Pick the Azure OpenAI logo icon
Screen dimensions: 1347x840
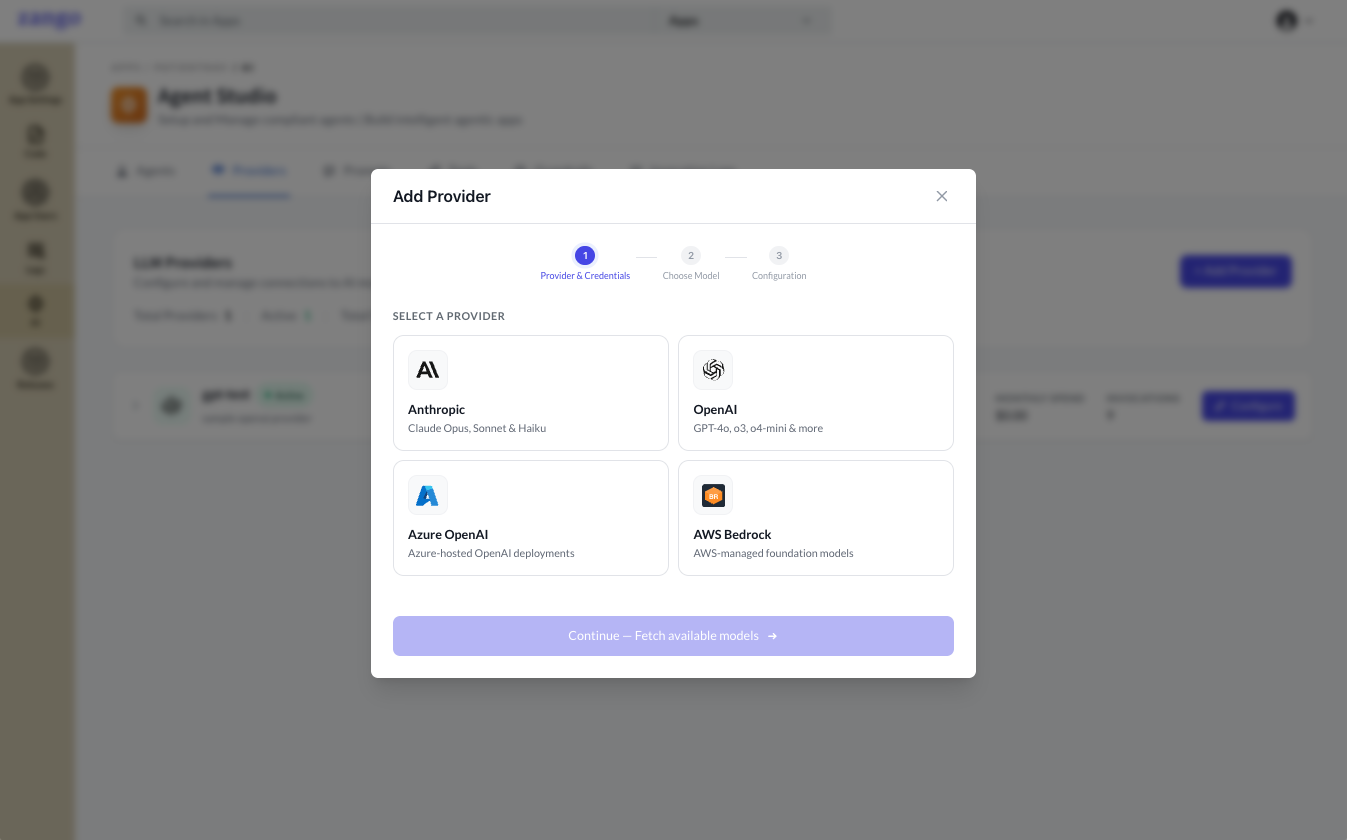[x=427, y=495]
